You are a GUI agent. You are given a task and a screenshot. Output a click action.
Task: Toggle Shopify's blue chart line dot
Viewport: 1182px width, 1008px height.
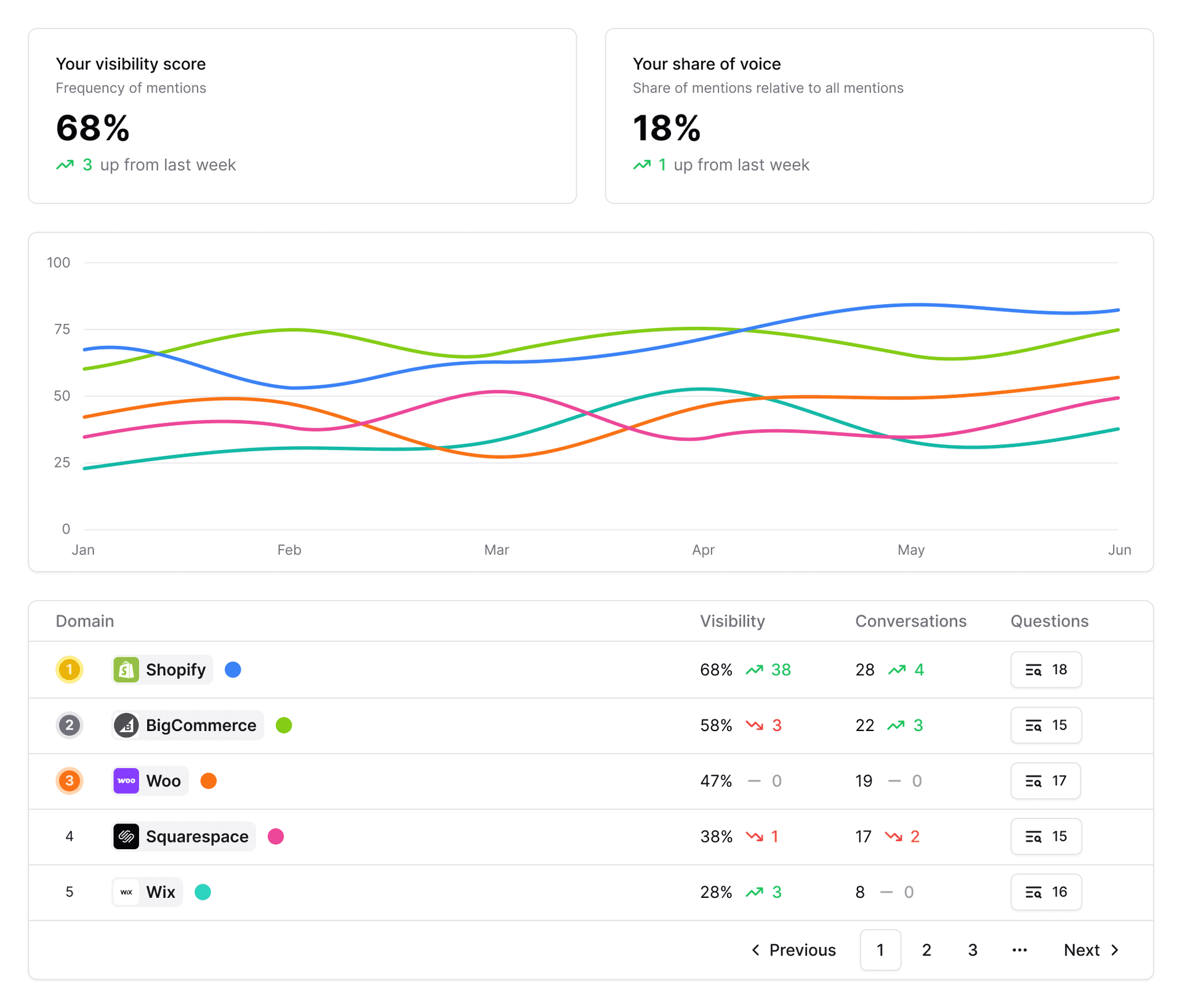point(233,670)
